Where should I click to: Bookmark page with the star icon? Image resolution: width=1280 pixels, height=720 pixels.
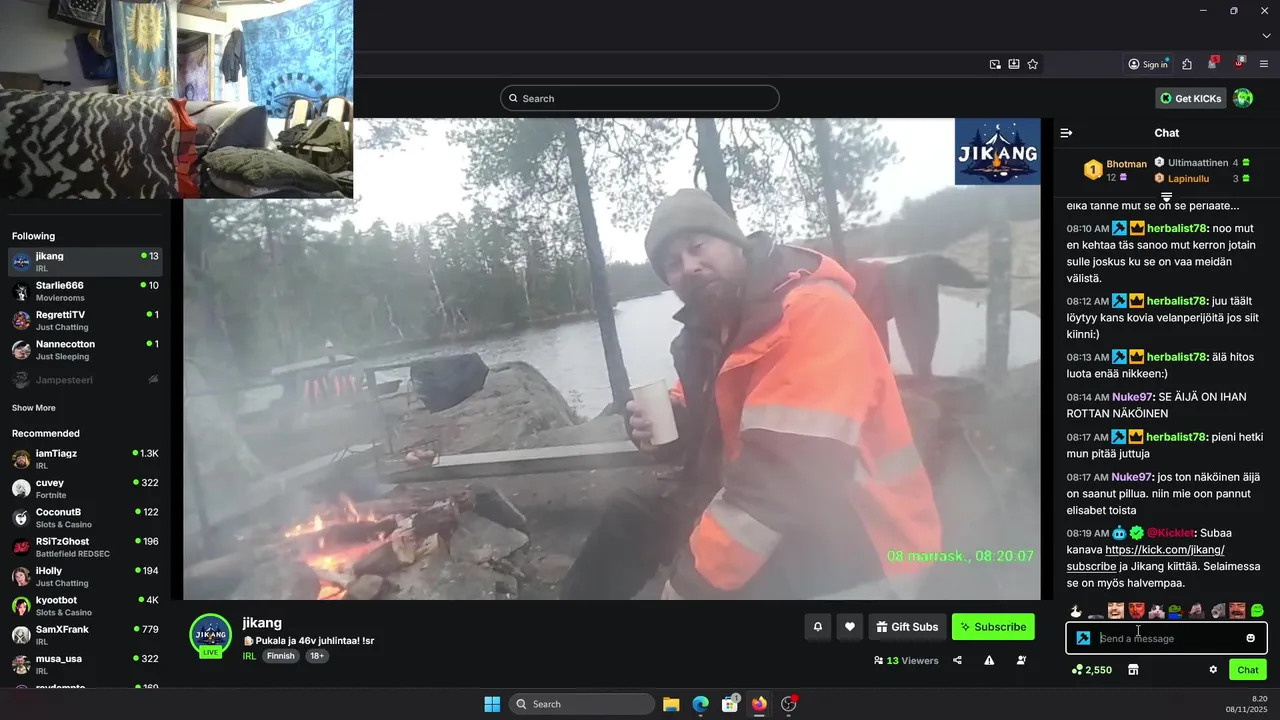click(x=1033, y=64)
